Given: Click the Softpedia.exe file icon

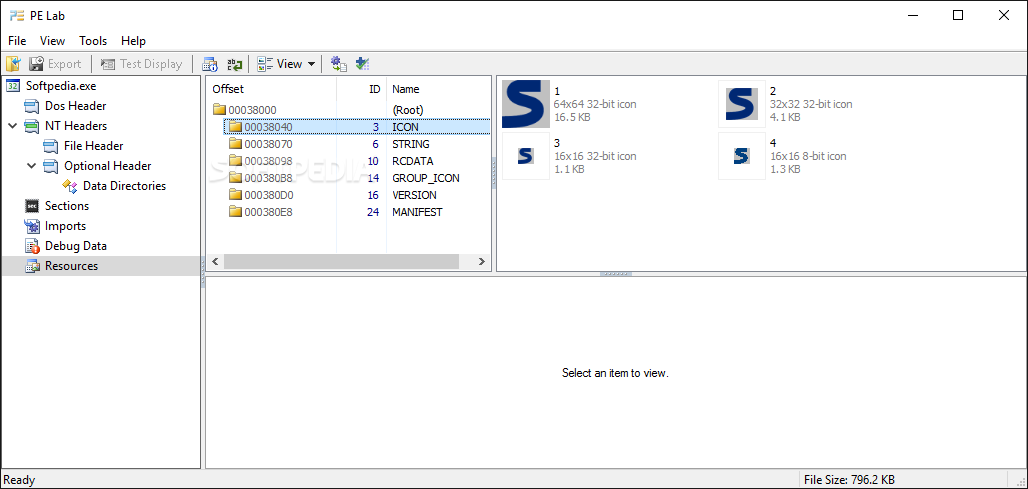Looking at the screenshot, I should [13, 86].
